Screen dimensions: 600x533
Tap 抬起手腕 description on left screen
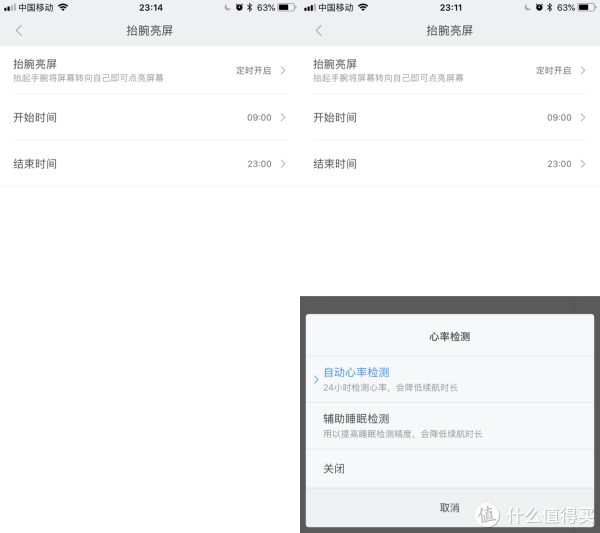(x=88, y=78)
